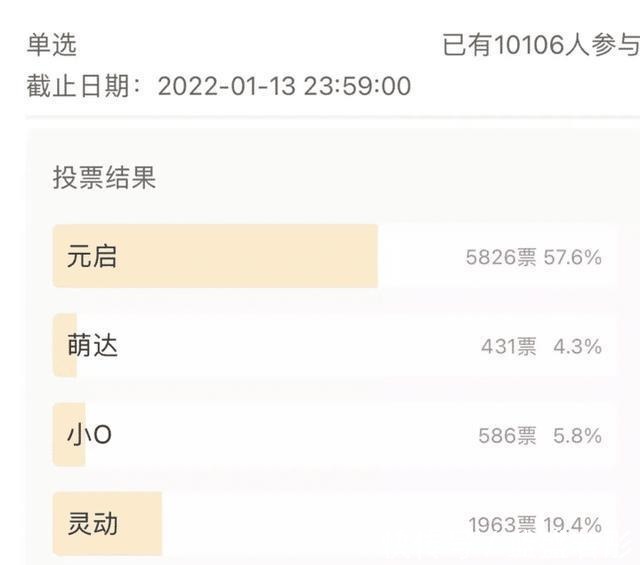Click the 586票 vote count
This screenshot has height=565, width=640.
click(508, 436)
